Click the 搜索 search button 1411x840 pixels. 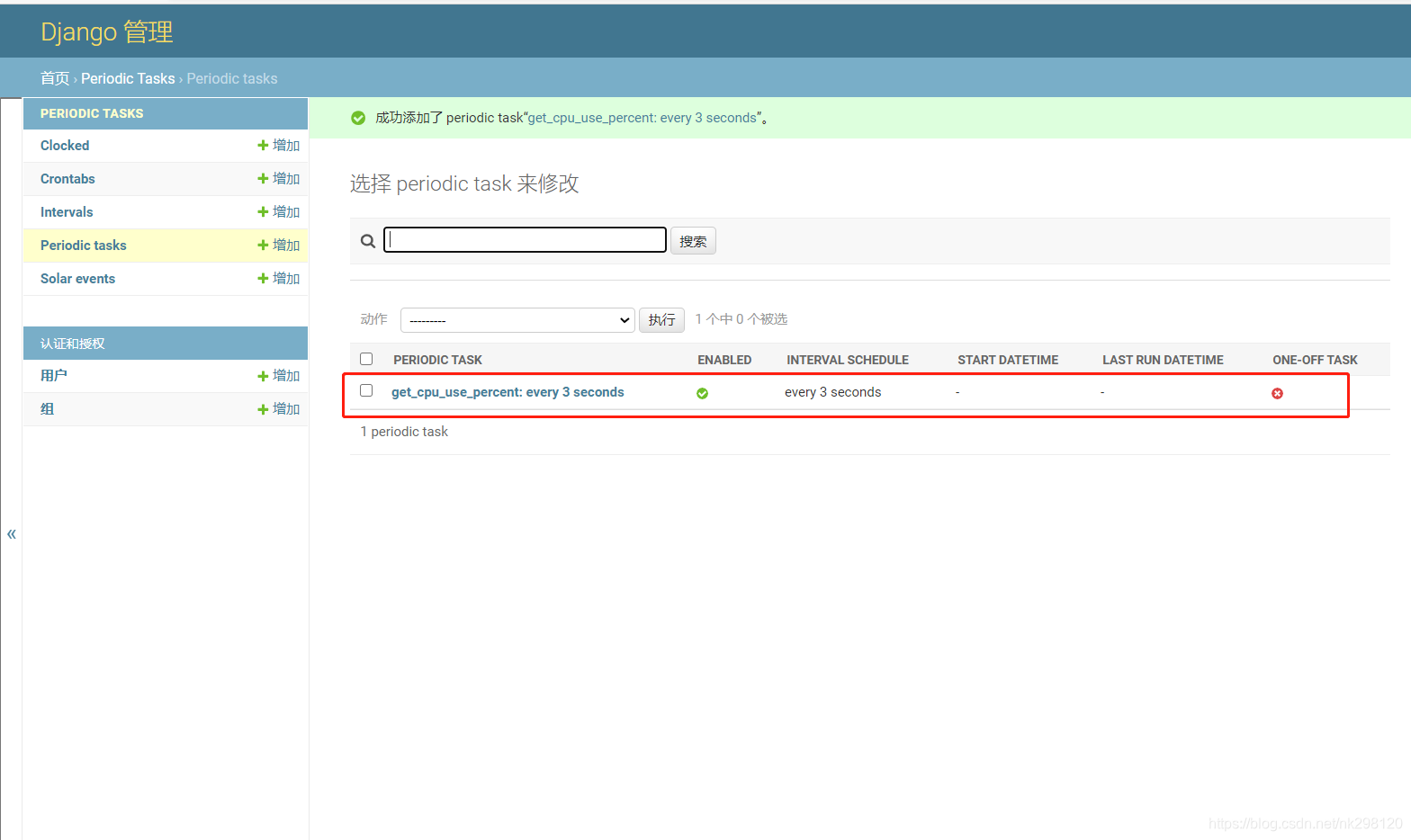(x=693, y=241)
